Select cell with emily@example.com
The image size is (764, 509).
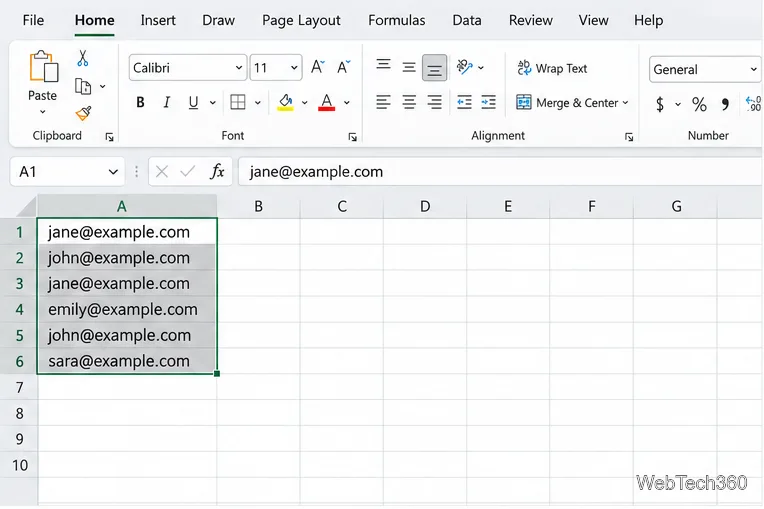click(x=127, y=309)
